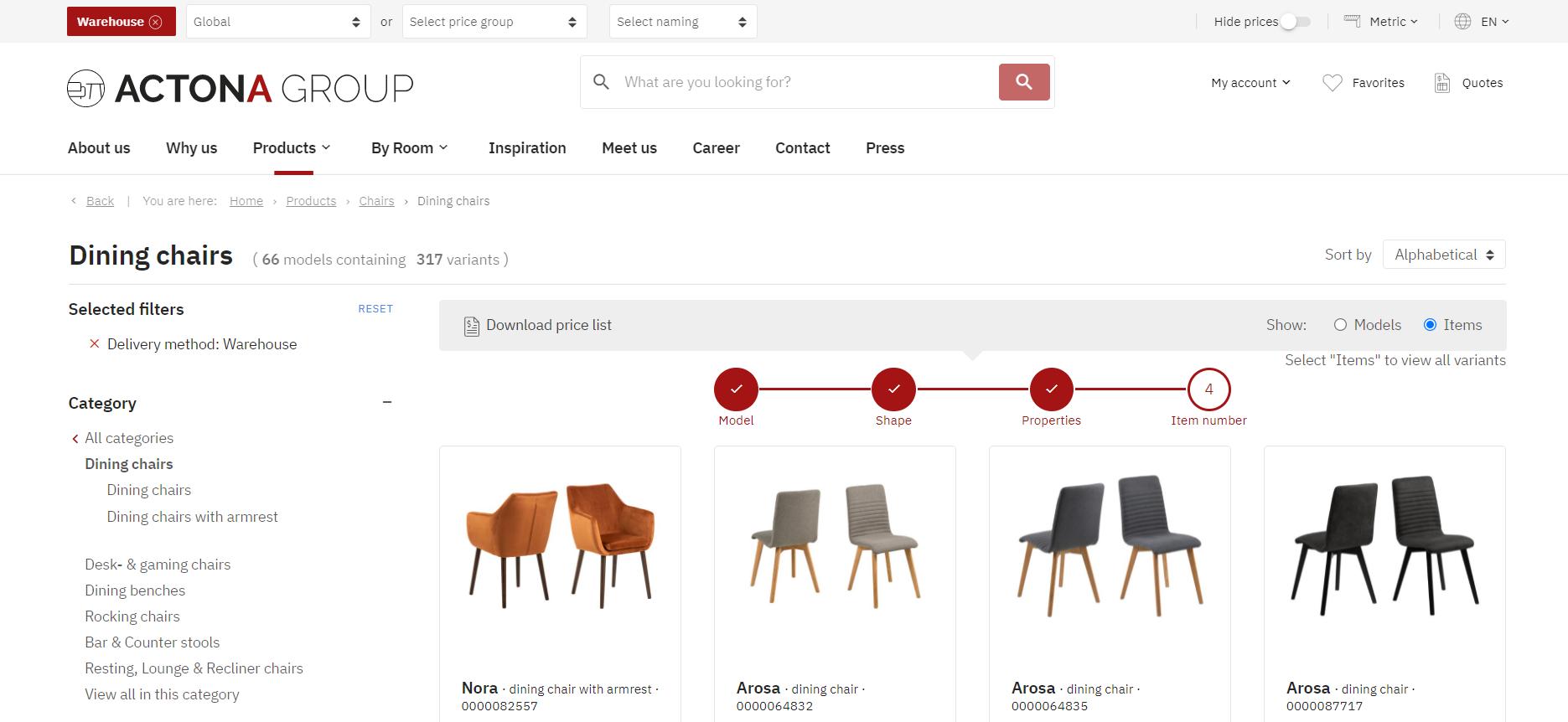Click Download price list
This screenshot has width=1568, height=722.
[x=549, y=325]
